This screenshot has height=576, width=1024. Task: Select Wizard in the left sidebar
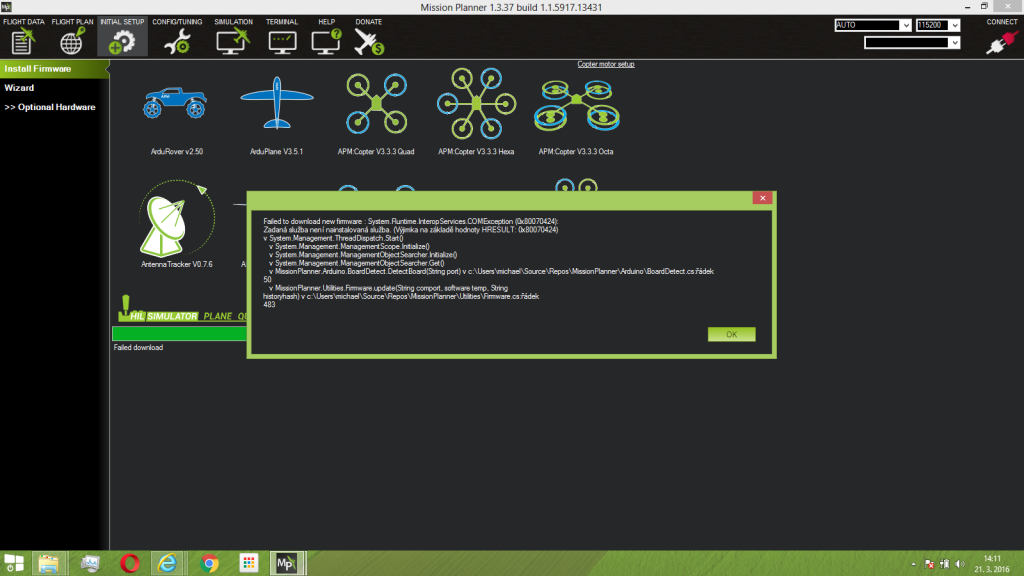[19, 88]
